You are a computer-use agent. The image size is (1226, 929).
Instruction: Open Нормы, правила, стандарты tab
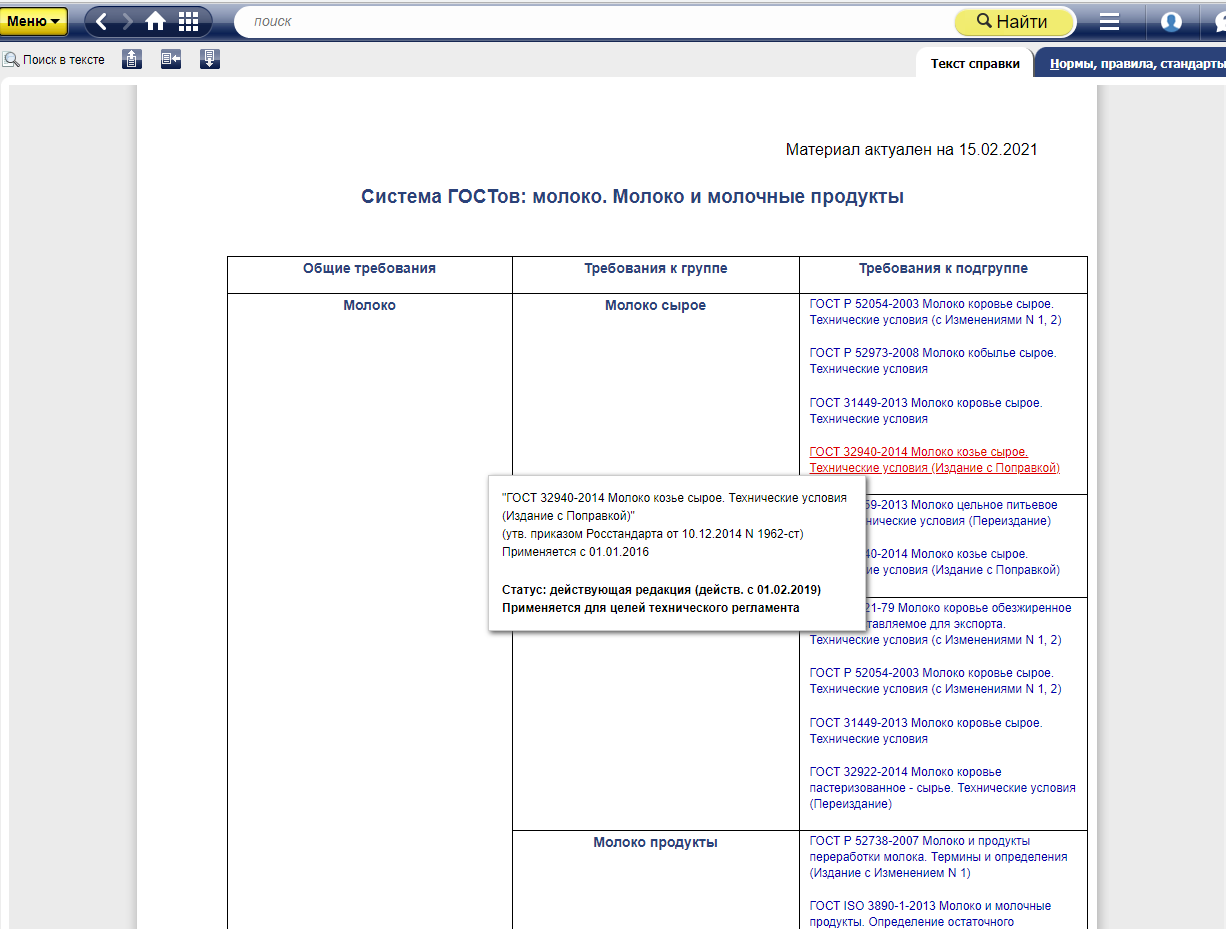1135,64
